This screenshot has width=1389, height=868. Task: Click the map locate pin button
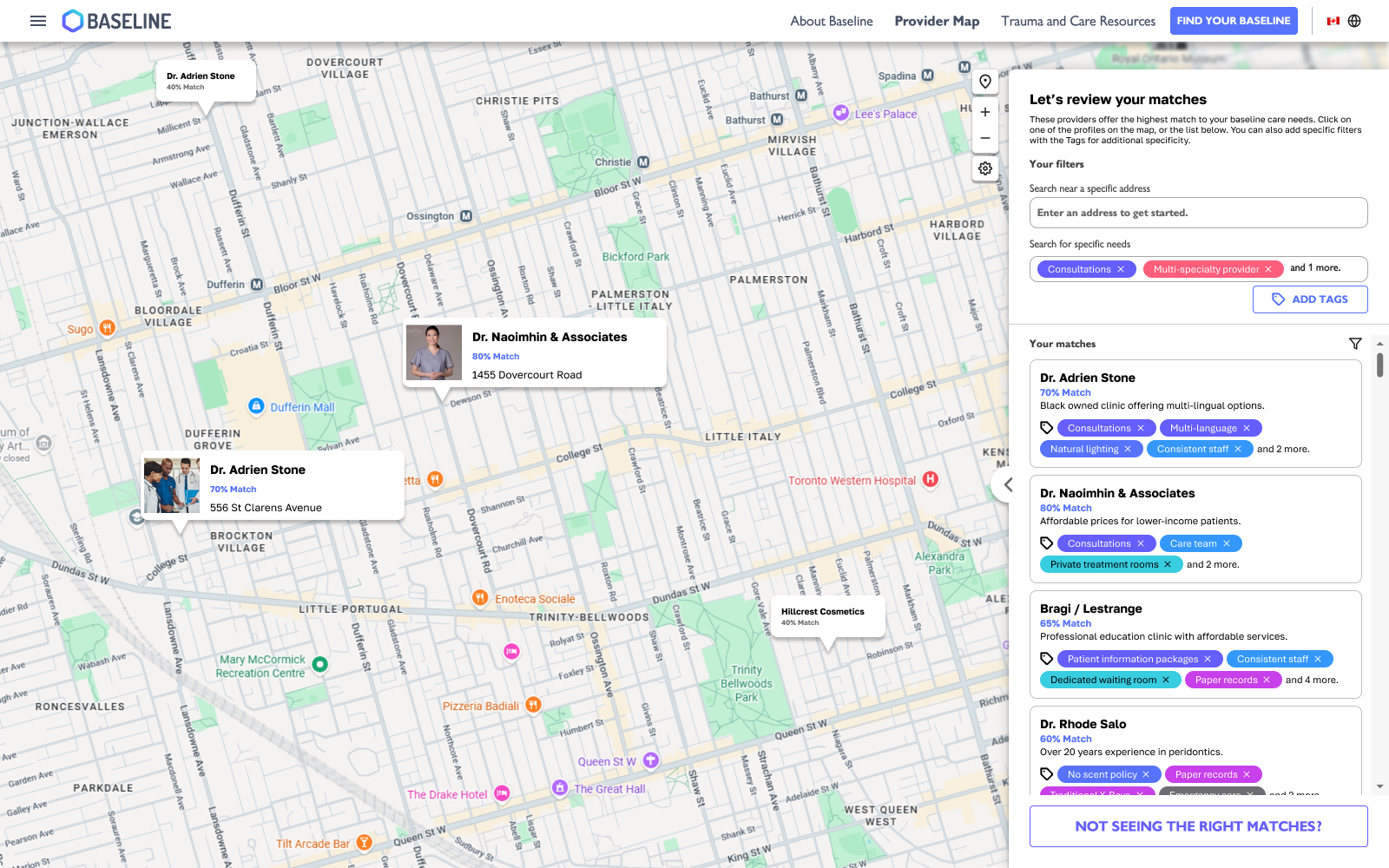click(985, 82)
